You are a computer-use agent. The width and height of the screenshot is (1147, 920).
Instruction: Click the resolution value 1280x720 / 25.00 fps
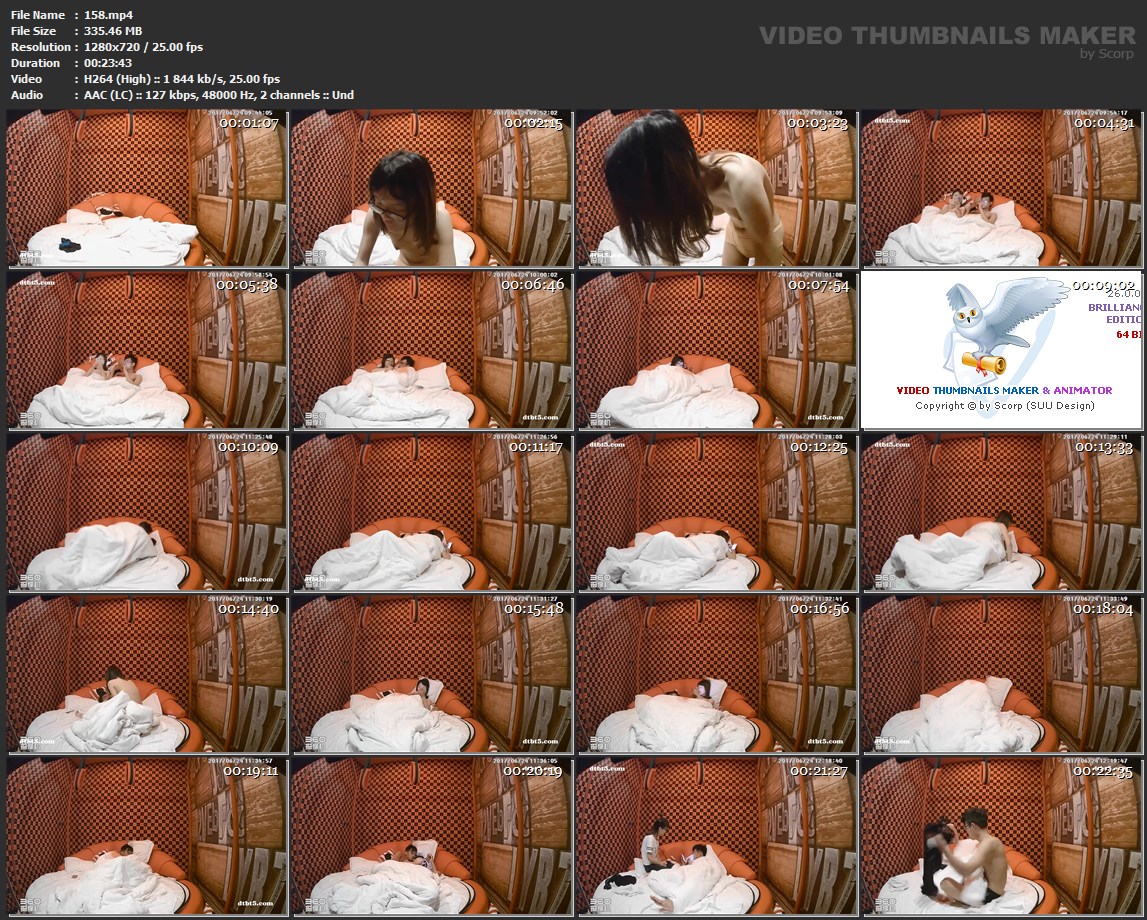click(143, 47)
